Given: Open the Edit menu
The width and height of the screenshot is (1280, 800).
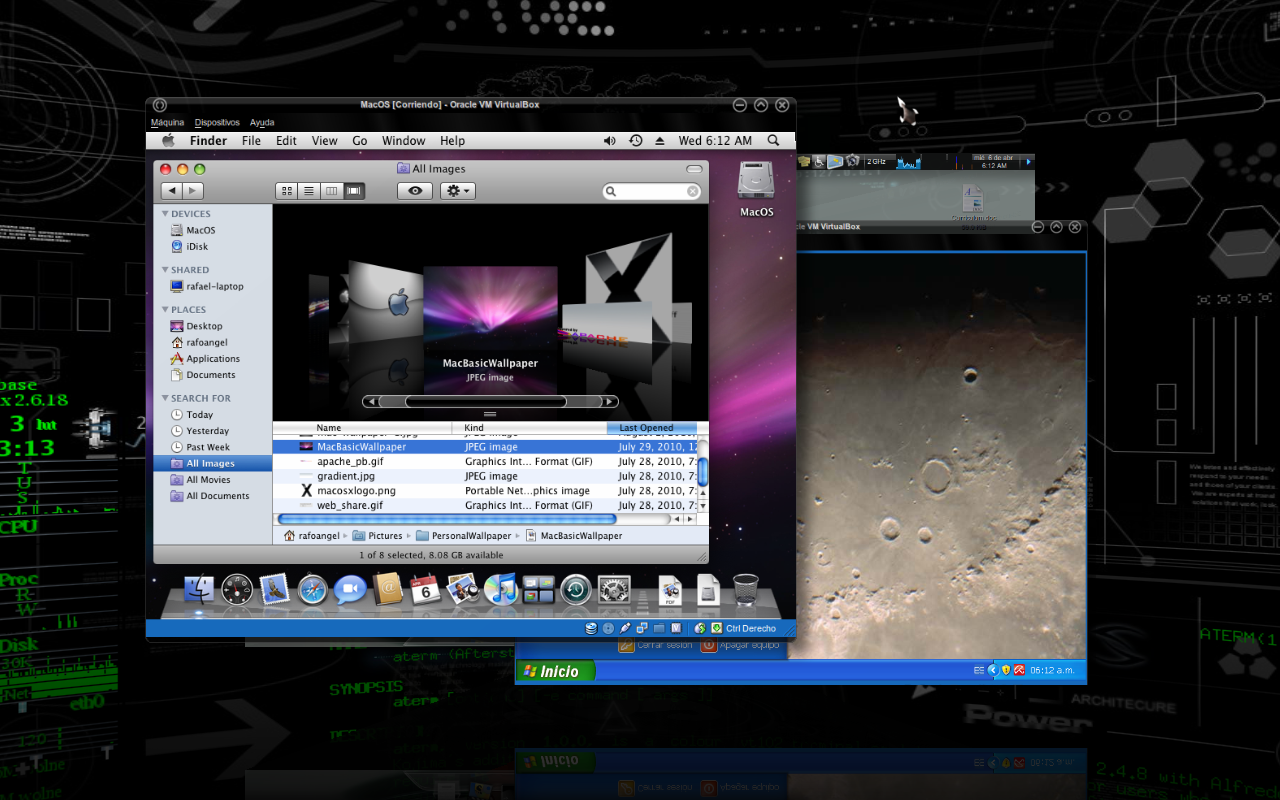Looking at the screenshot, I should point(286,141).
